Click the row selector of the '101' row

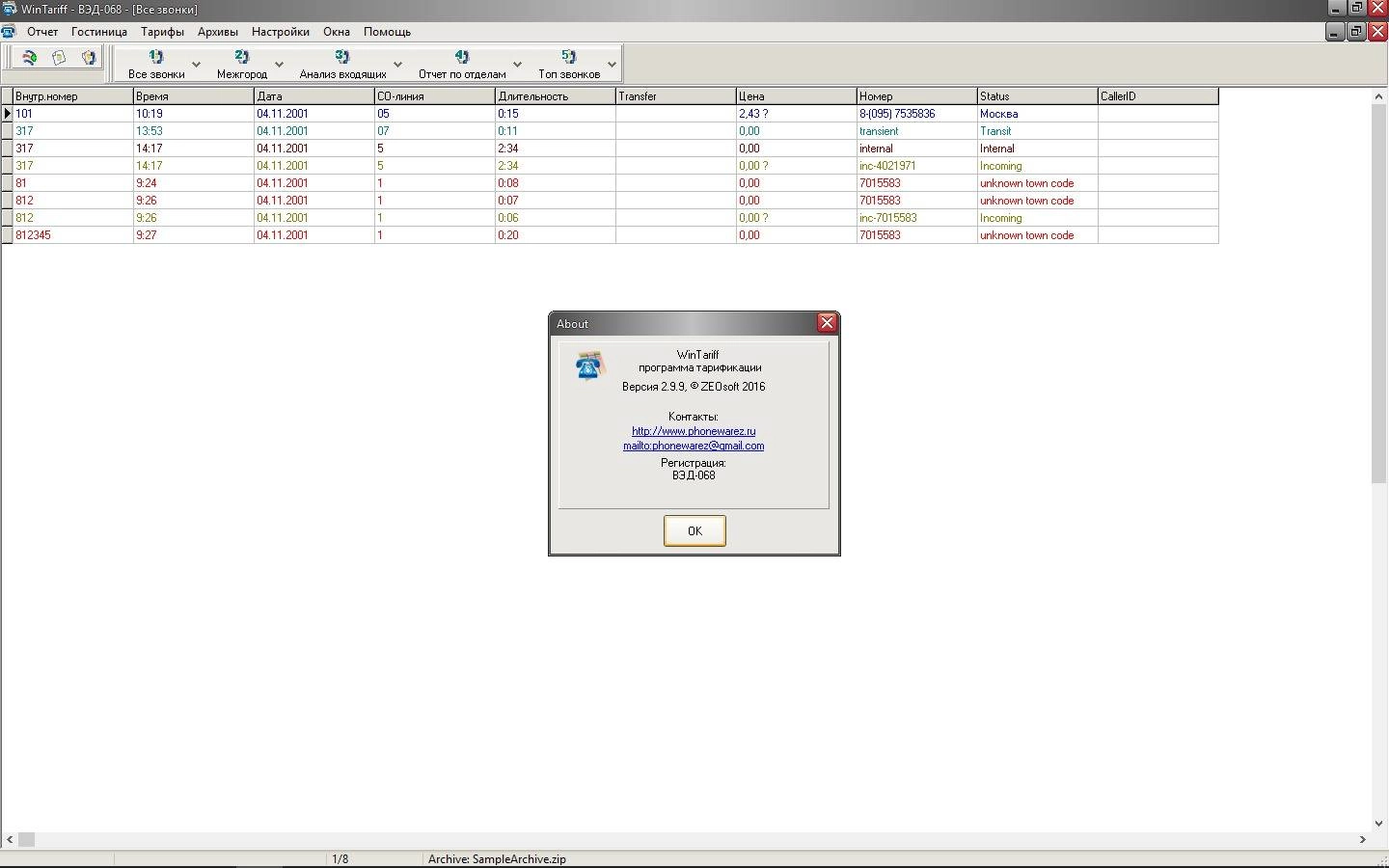click(x=7, y=114)
